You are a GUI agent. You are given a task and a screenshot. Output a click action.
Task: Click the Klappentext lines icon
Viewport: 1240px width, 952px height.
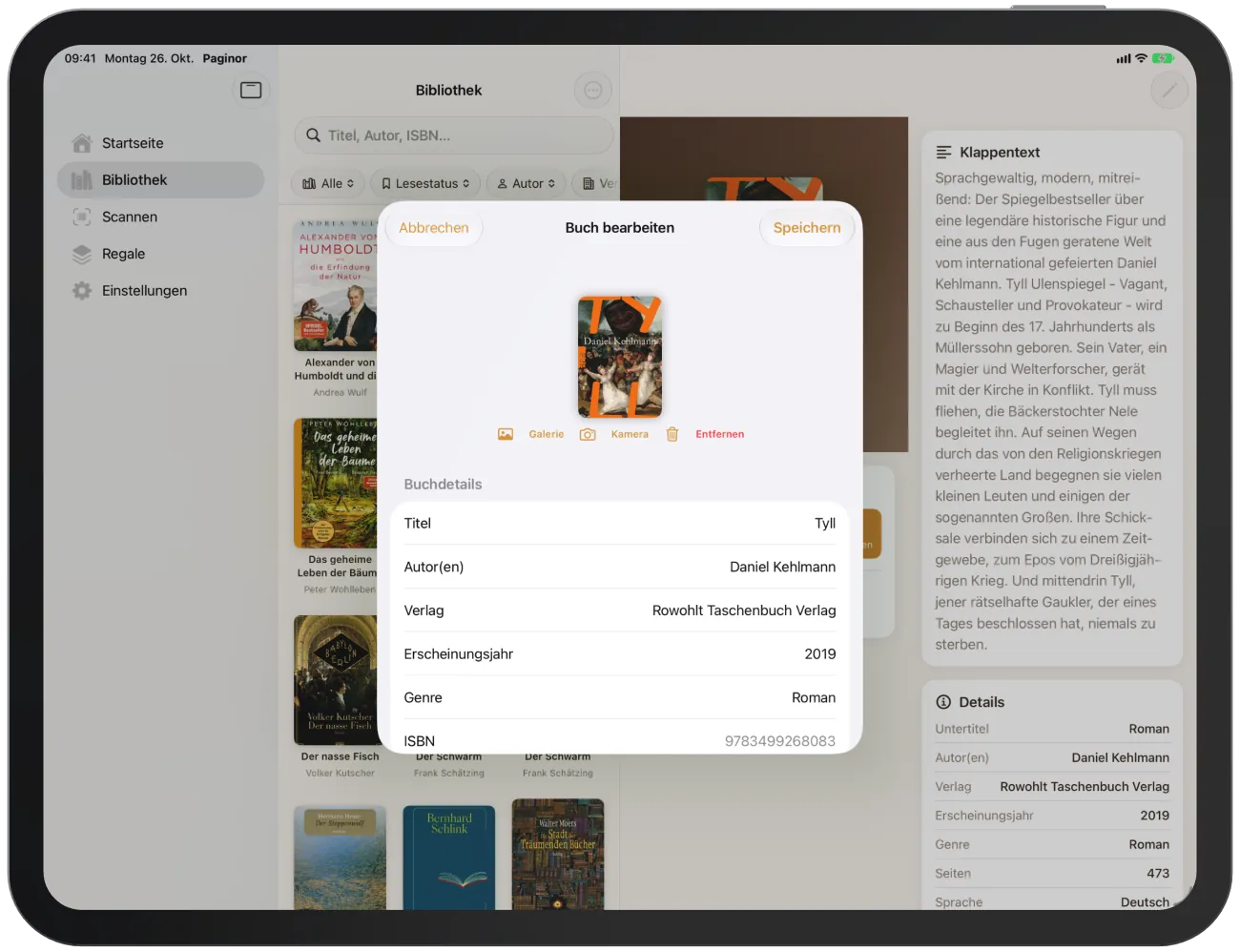coord(944,153)
